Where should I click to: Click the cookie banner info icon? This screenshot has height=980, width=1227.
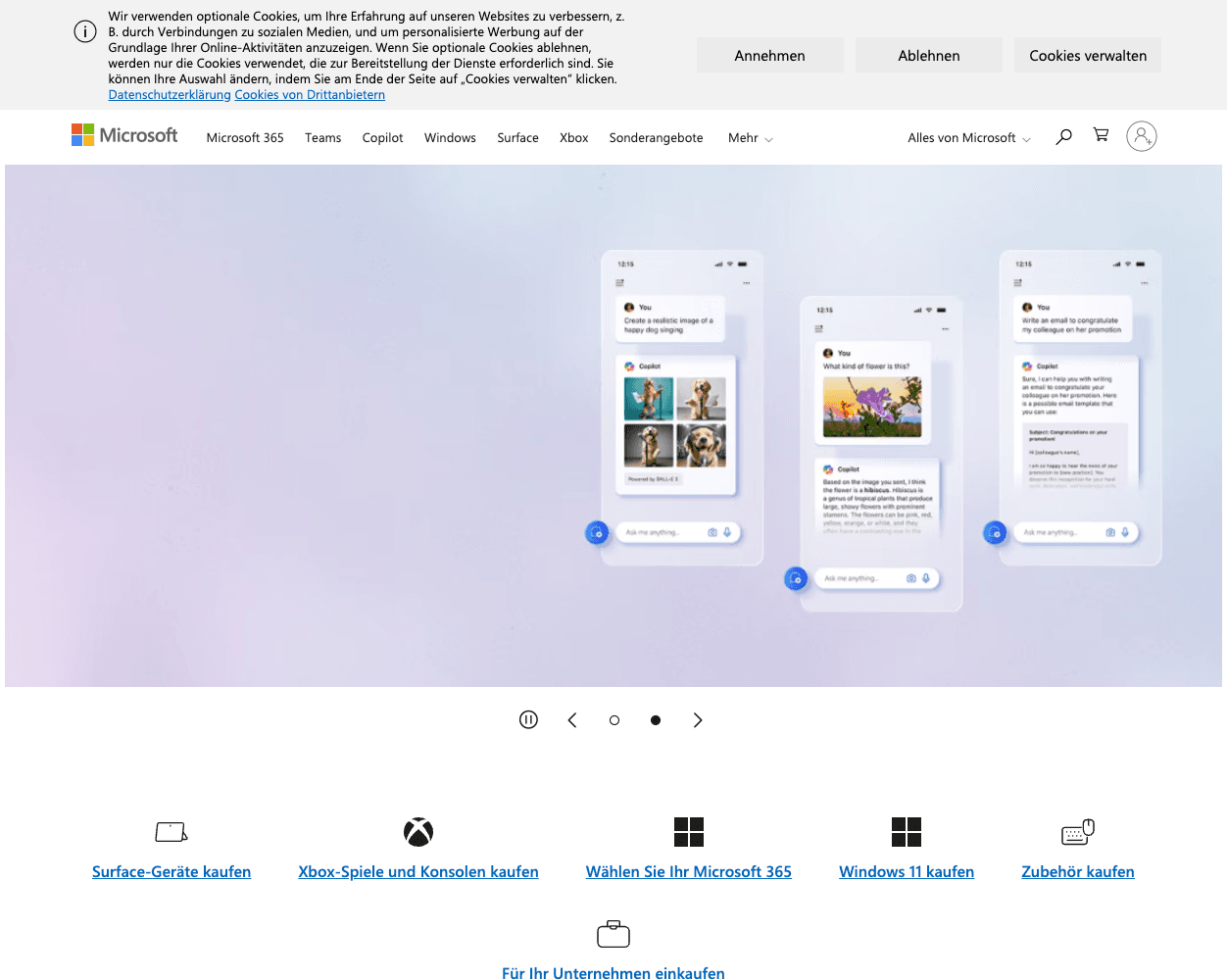(85, 31)
